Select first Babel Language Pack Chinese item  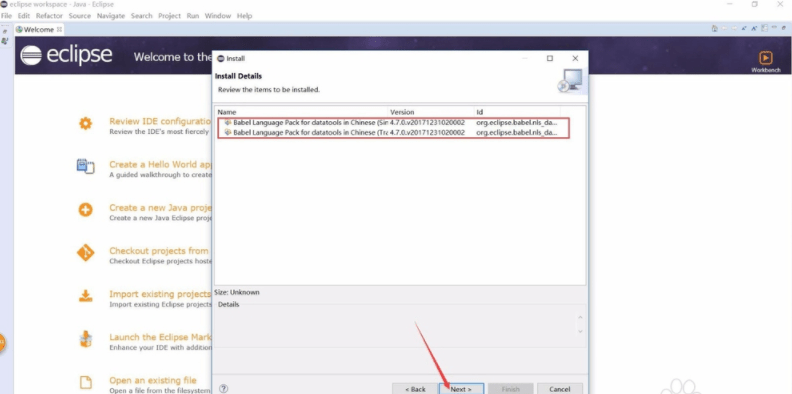pos(391,122)
